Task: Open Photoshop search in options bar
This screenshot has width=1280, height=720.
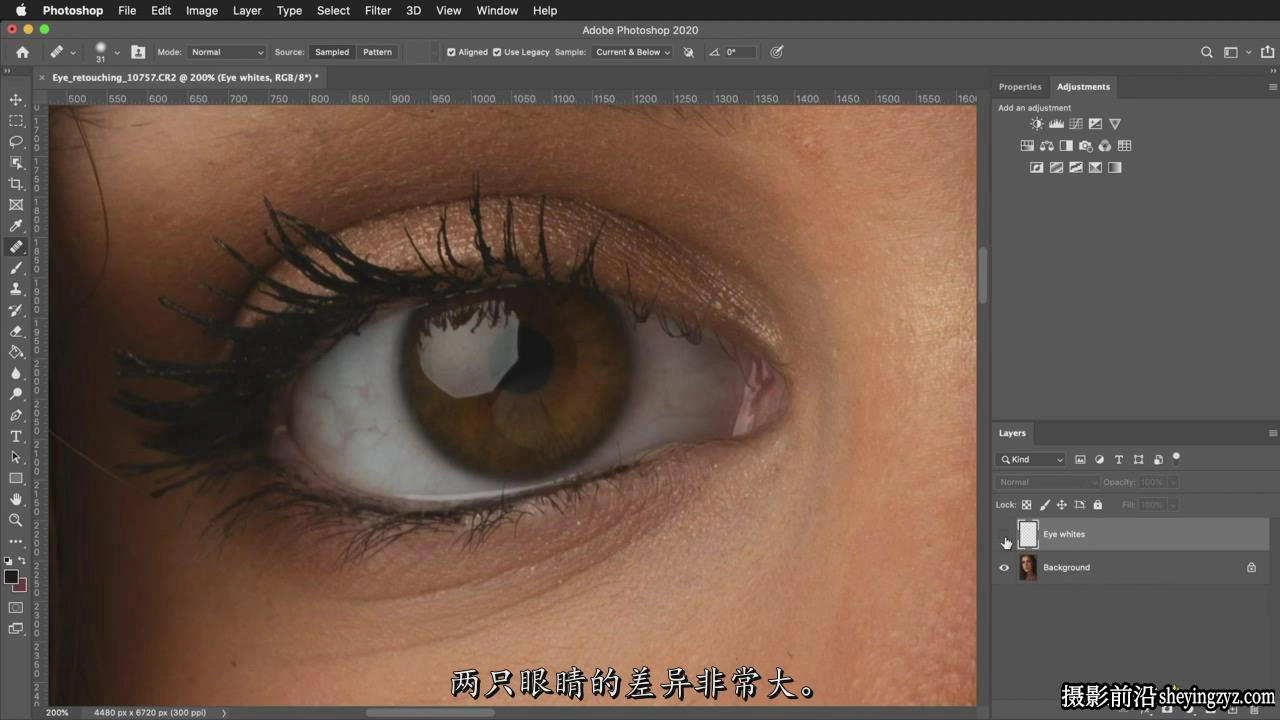Action: (x=1207, y=52)
